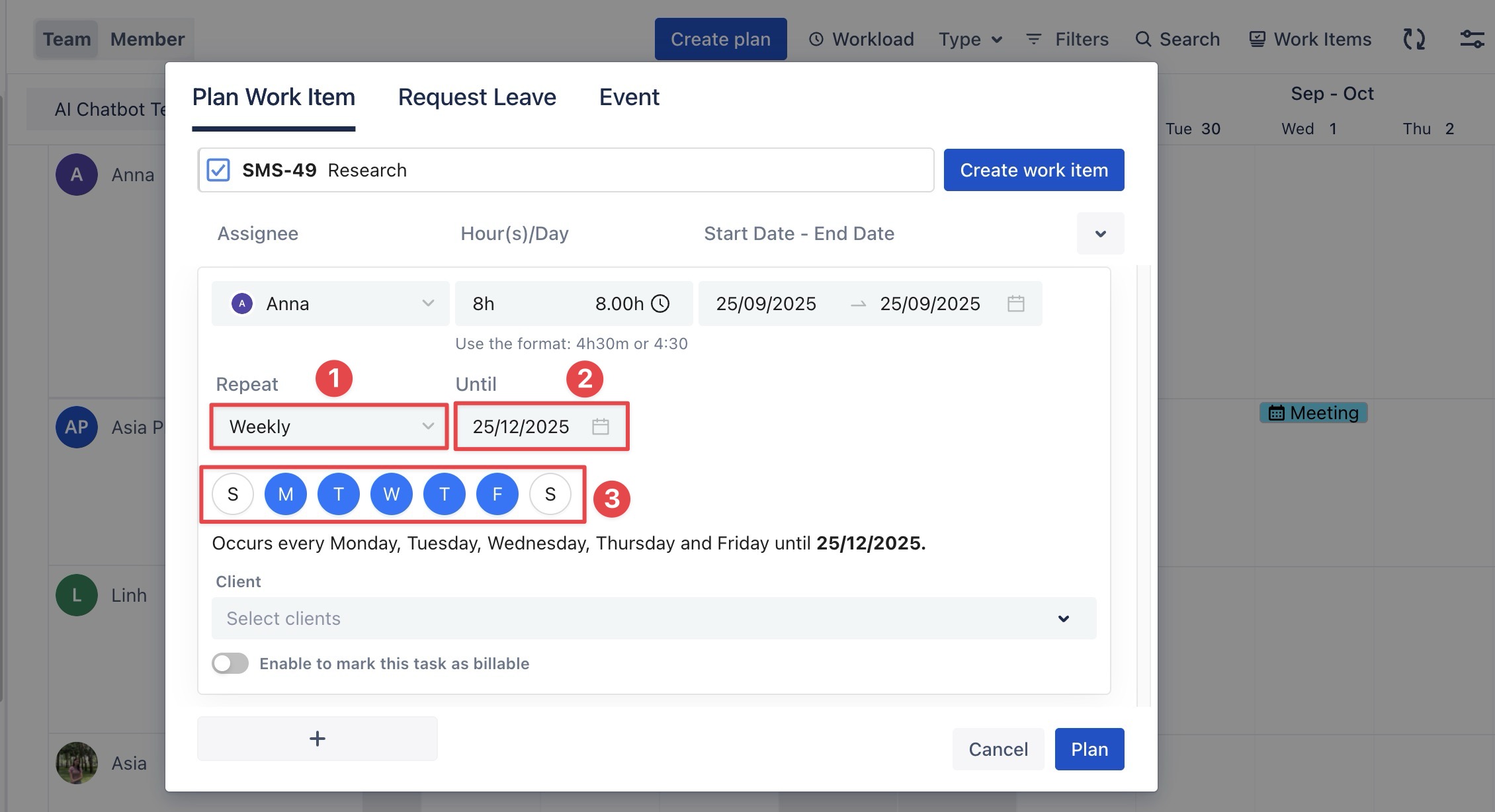Image resolution: width=1495 pixels, height=812 pixels.
Task: Click the blue Plan button
Action: pos(1089,749)
